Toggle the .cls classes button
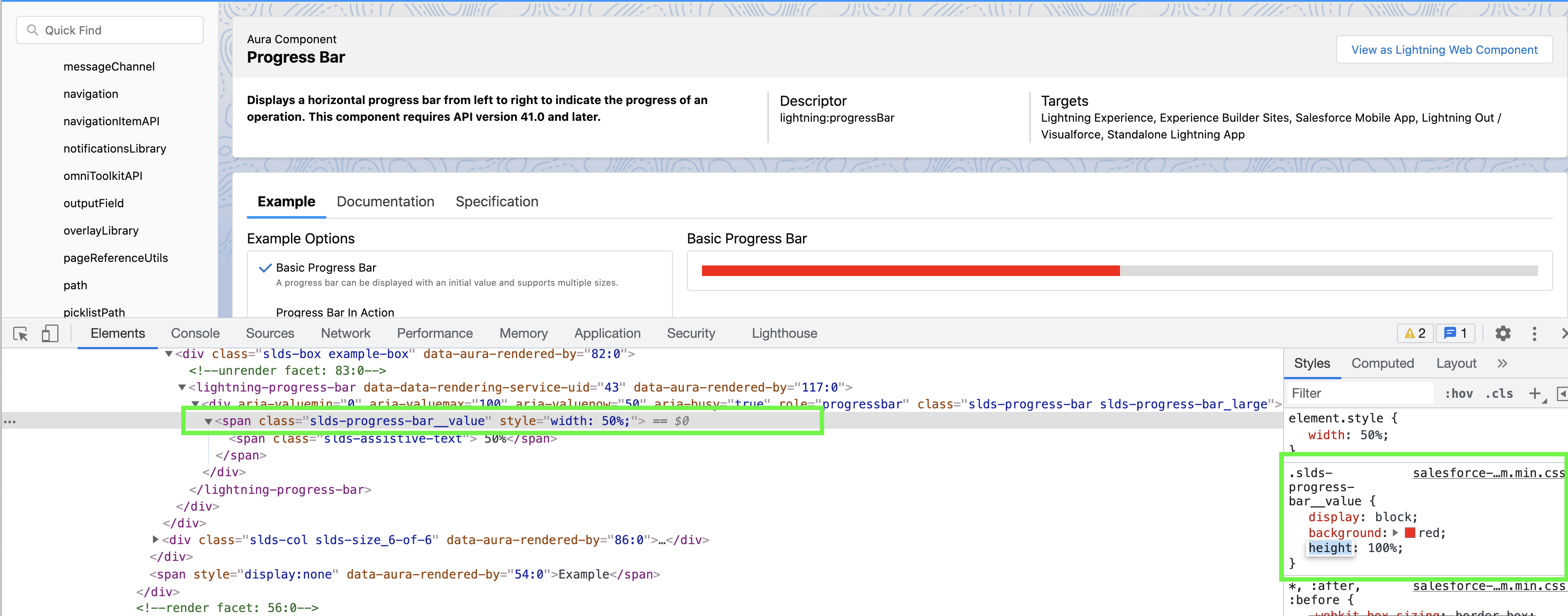This screenshot has height=616, width=1568. [x=1499, y=394]
